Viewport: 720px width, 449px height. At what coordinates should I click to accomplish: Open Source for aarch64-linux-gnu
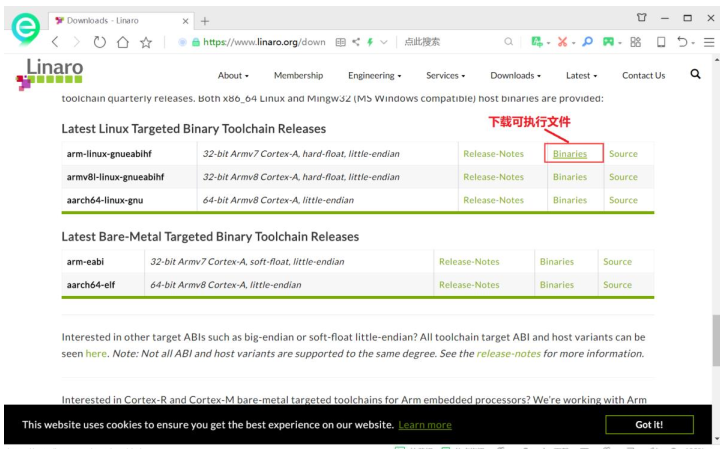click(x=623, y=200)
